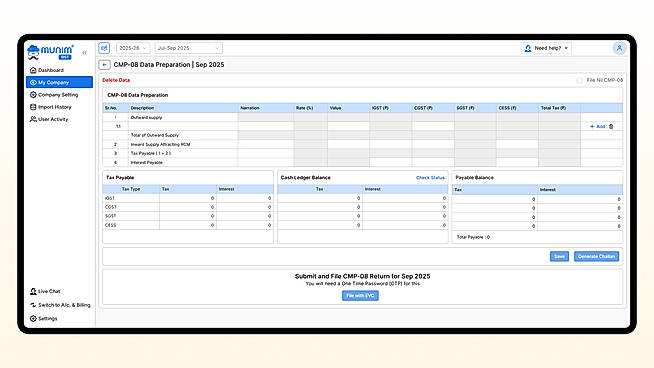Open Live Chat from sidebar
This screenshot has height=368, width=654.
click(x=49, y=291)
